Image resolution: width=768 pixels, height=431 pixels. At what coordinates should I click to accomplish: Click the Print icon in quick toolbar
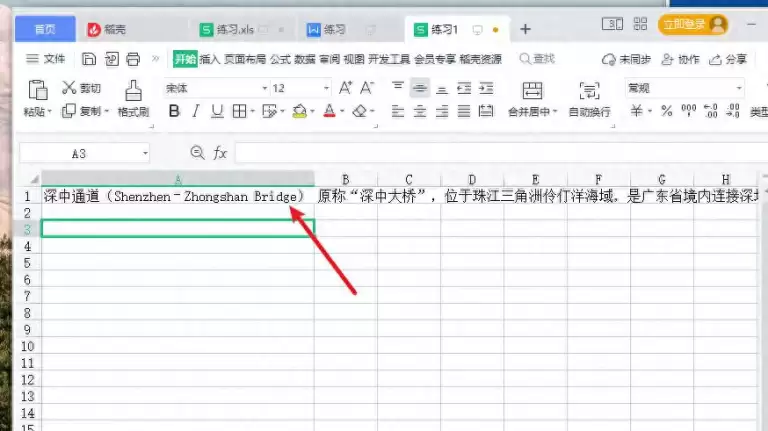133,59
